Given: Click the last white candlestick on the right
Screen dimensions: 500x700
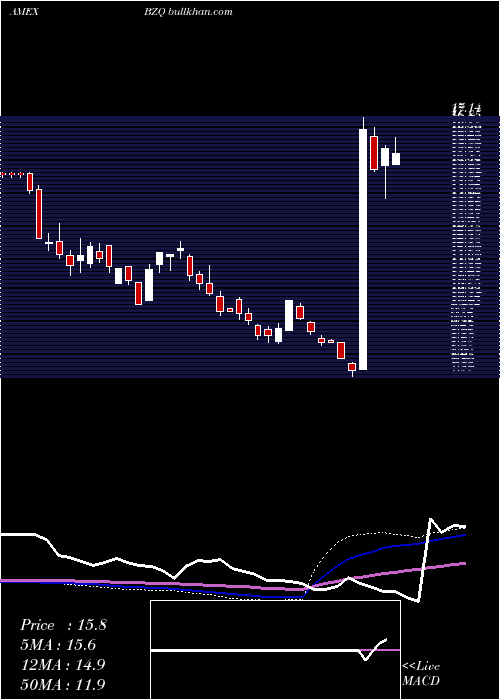Looking at the screenshot, I should click(x=396, y=159).
